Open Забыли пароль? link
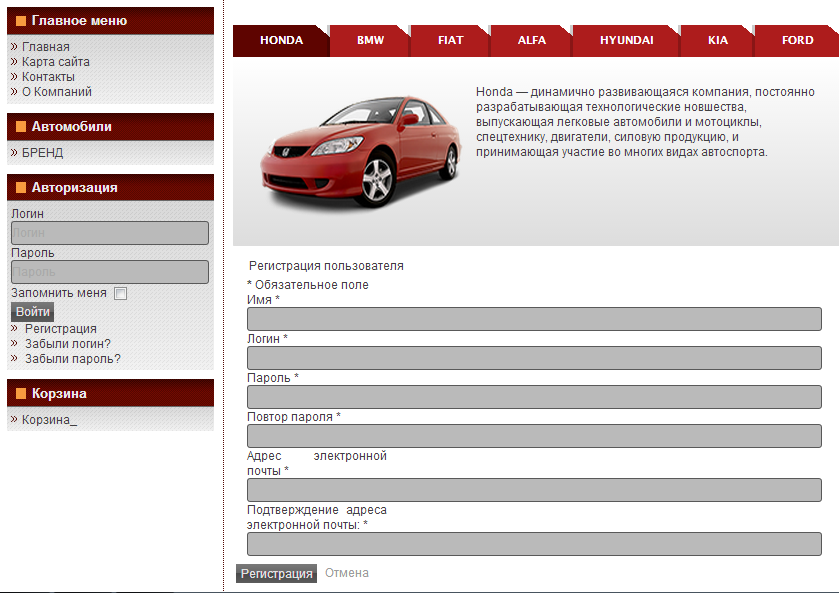This screenshot has width=839, height=593. point(73,359)
